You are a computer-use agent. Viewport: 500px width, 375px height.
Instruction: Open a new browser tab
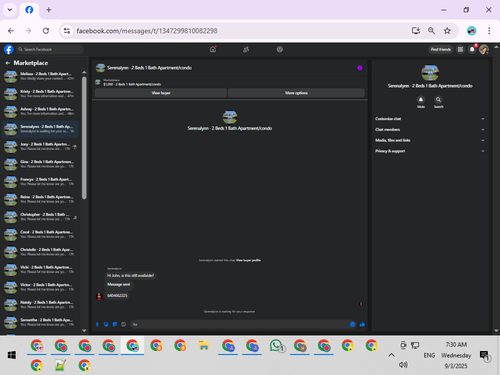tap(49, 10)
